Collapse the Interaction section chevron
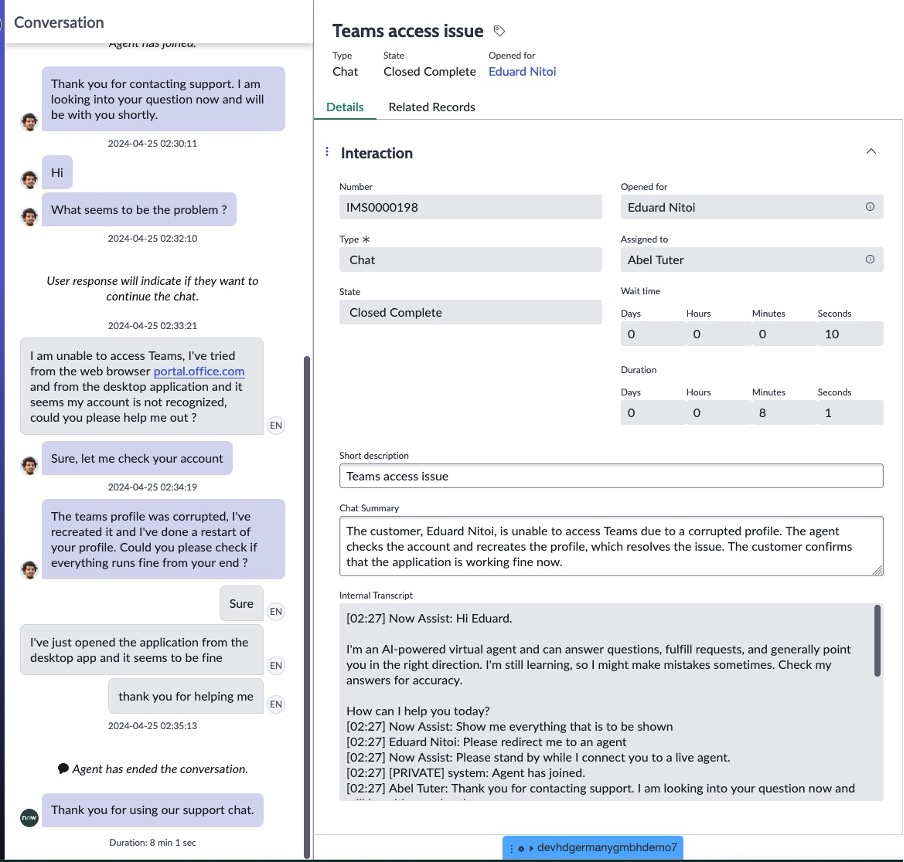 tap(870, 152)
